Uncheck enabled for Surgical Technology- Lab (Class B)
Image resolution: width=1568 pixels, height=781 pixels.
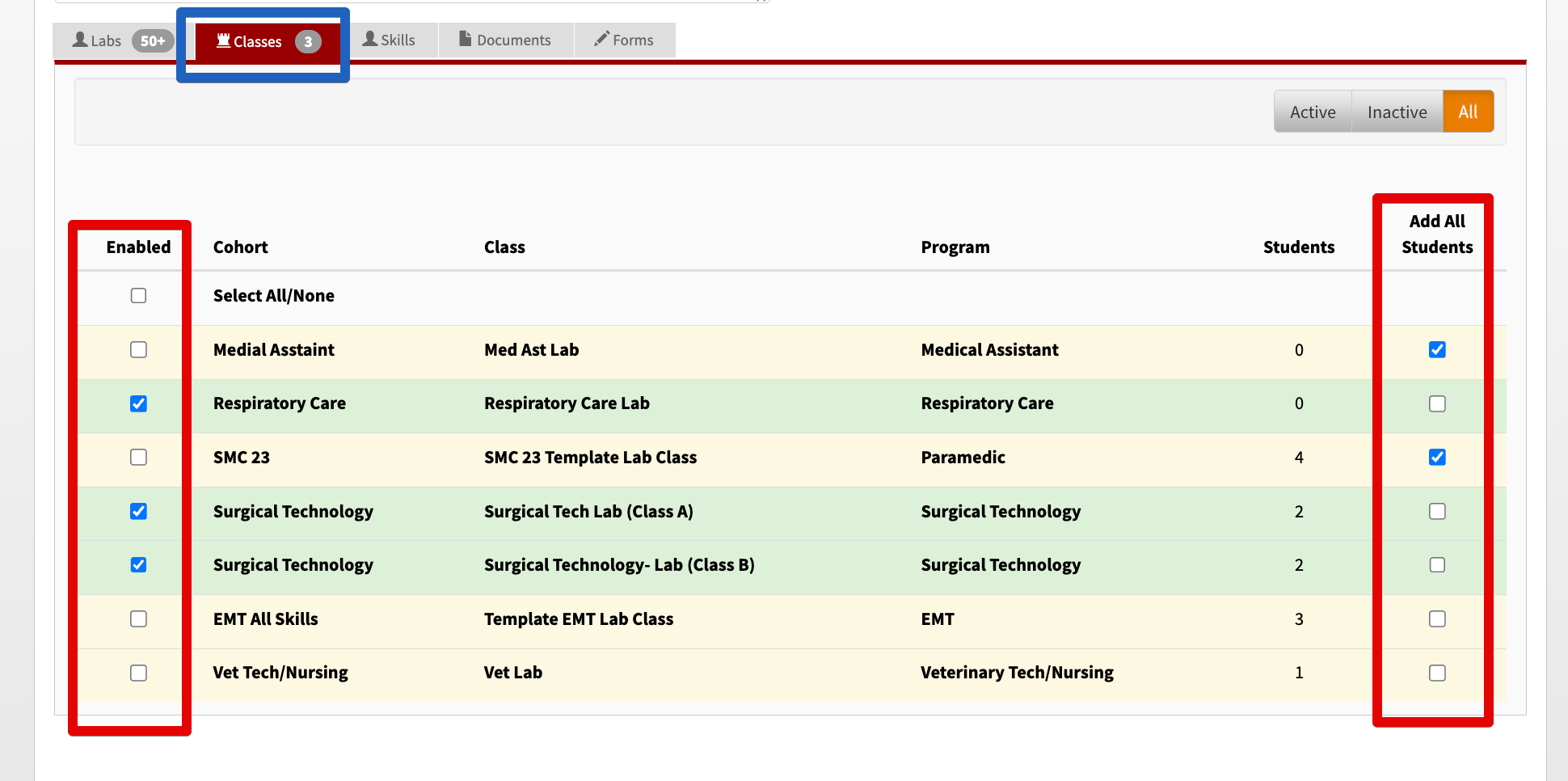(x=138, y=564)
